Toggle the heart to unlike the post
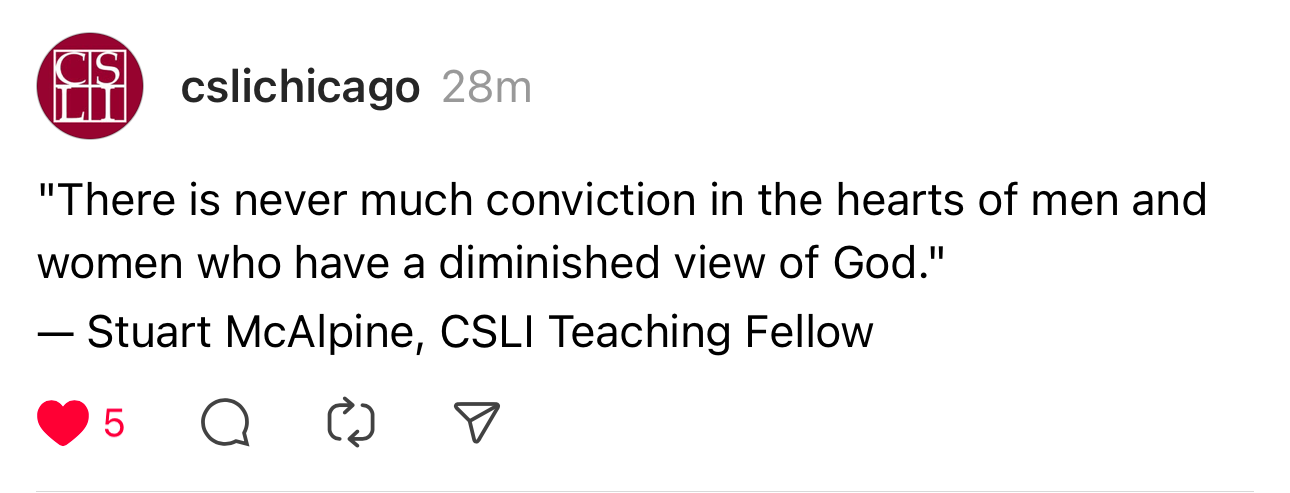 (62, 424)
